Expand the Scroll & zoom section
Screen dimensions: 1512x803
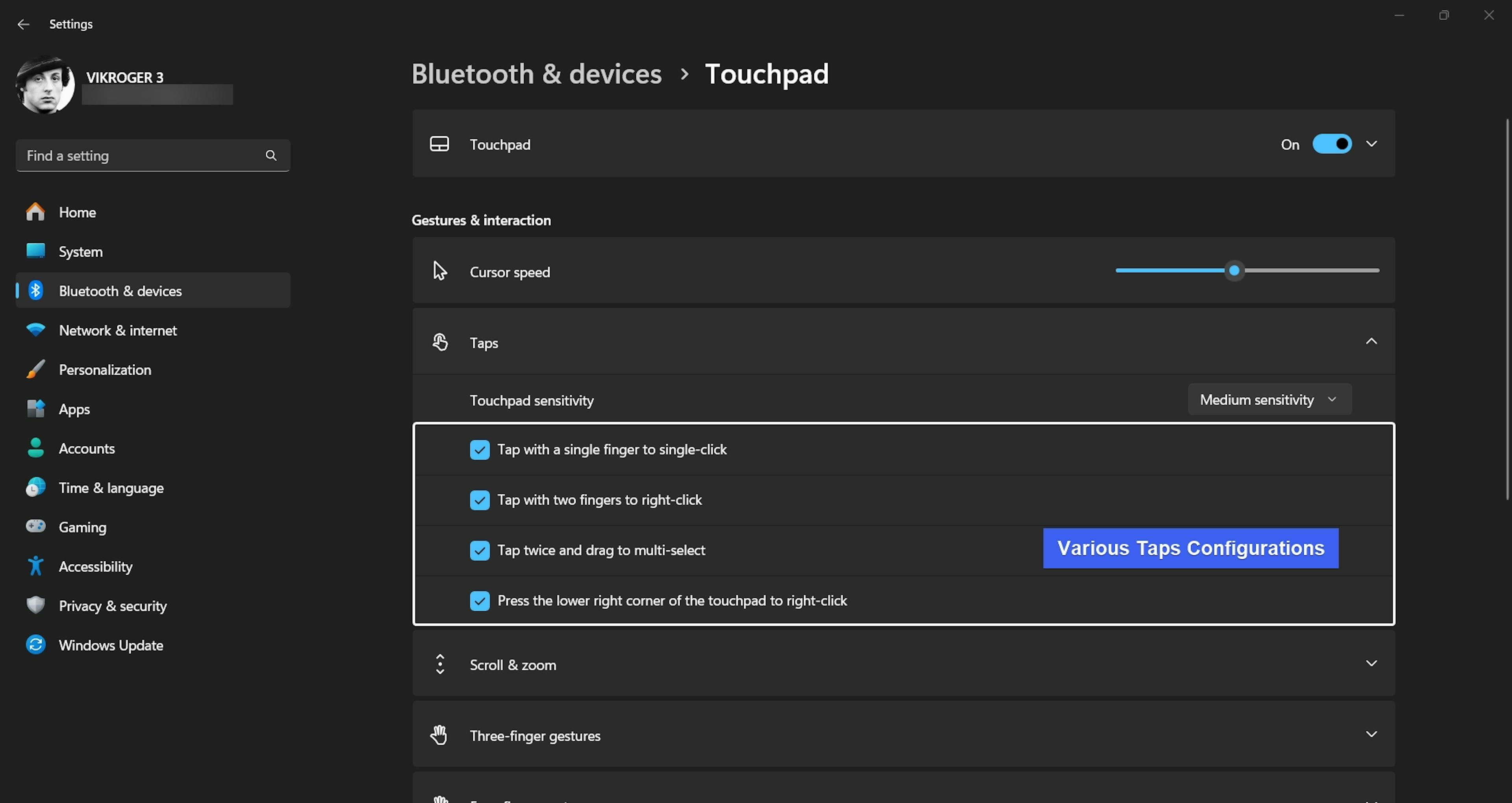click(x=1371, y=663)
